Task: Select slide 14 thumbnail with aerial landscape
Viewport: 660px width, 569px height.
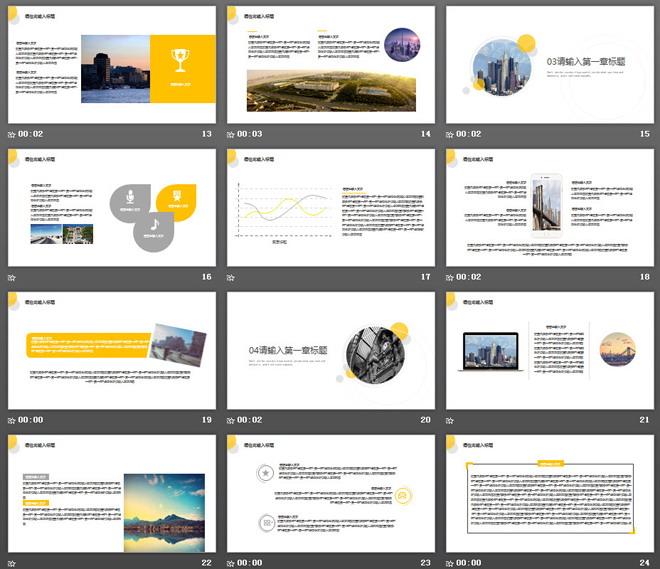Action: click(331, 64)
